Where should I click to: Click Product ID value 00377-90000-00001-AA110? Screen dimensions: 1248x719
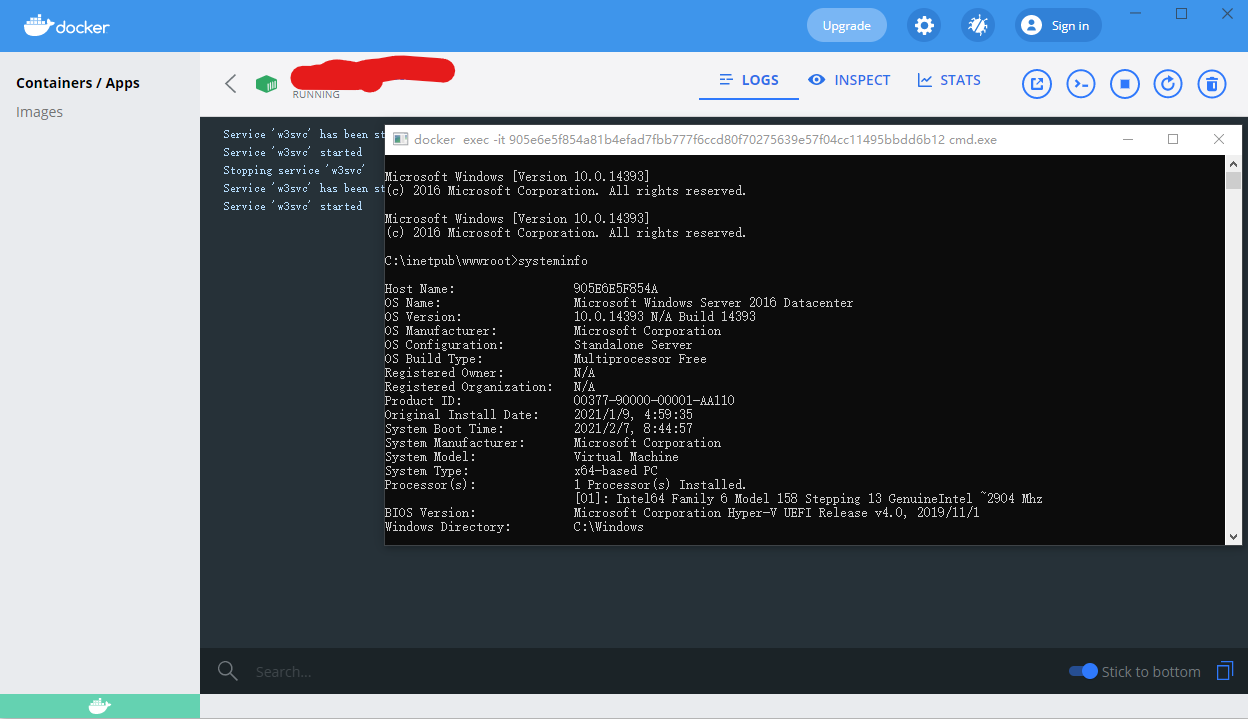pyautogui.click(x=654, y=401)
